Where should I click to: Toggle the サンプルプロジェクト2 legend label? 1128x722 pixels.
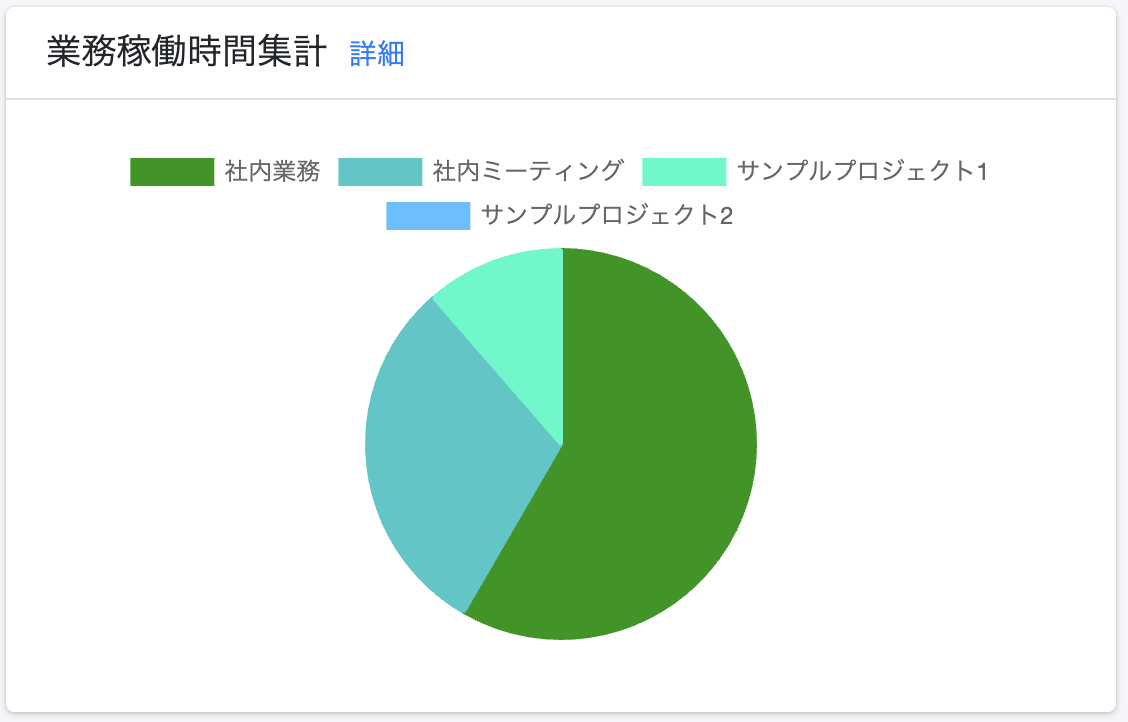[x=607, y=216]
